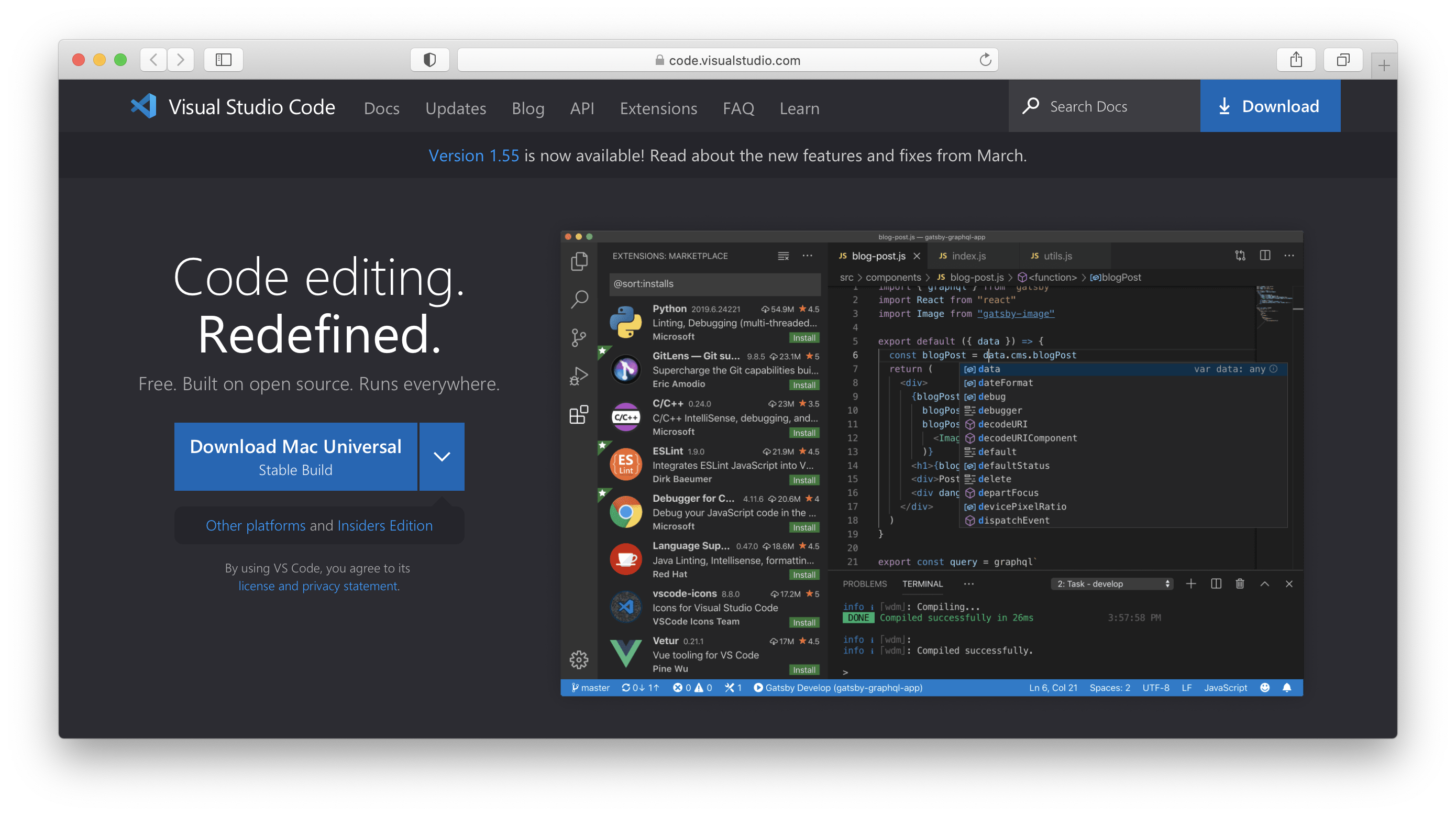This screenshot has width=1456, height=816.
Task: Click the VS Code editor screenshot image
Action: coord(932,464)
